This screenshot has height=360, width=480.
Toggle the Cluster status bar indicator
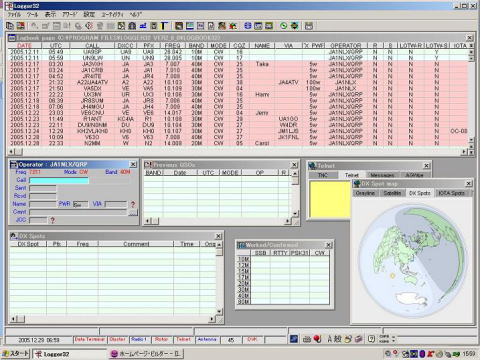[x=117, y=339]
